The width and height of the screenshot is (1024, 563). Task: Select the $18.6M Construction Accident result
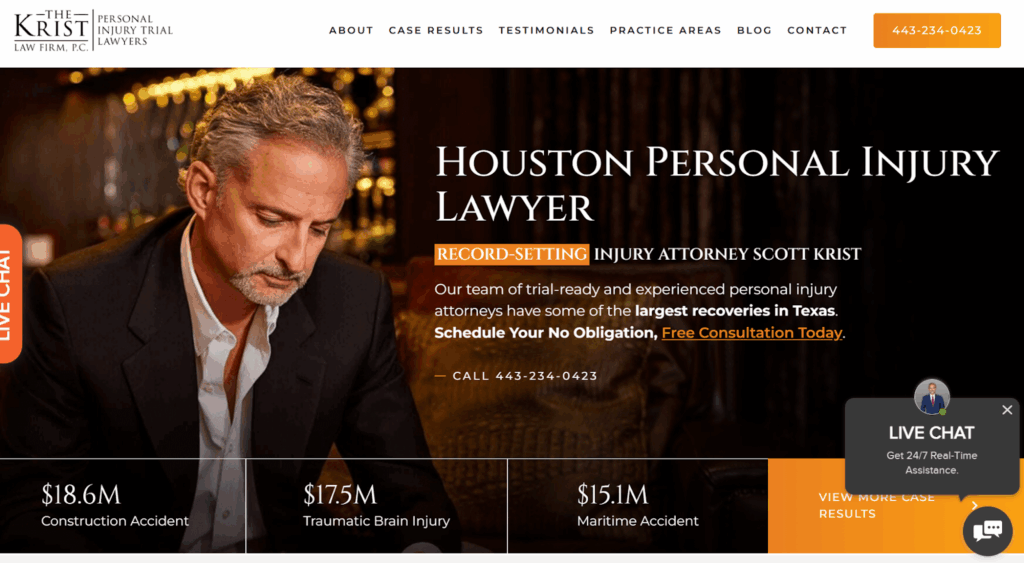123,506
